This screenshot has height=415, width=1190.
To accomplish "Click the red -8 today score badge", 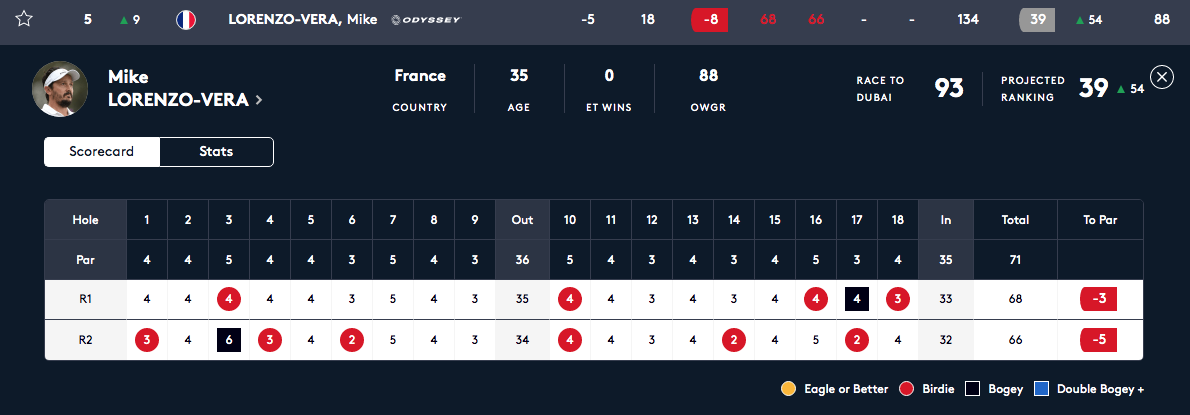I will 710,20.
